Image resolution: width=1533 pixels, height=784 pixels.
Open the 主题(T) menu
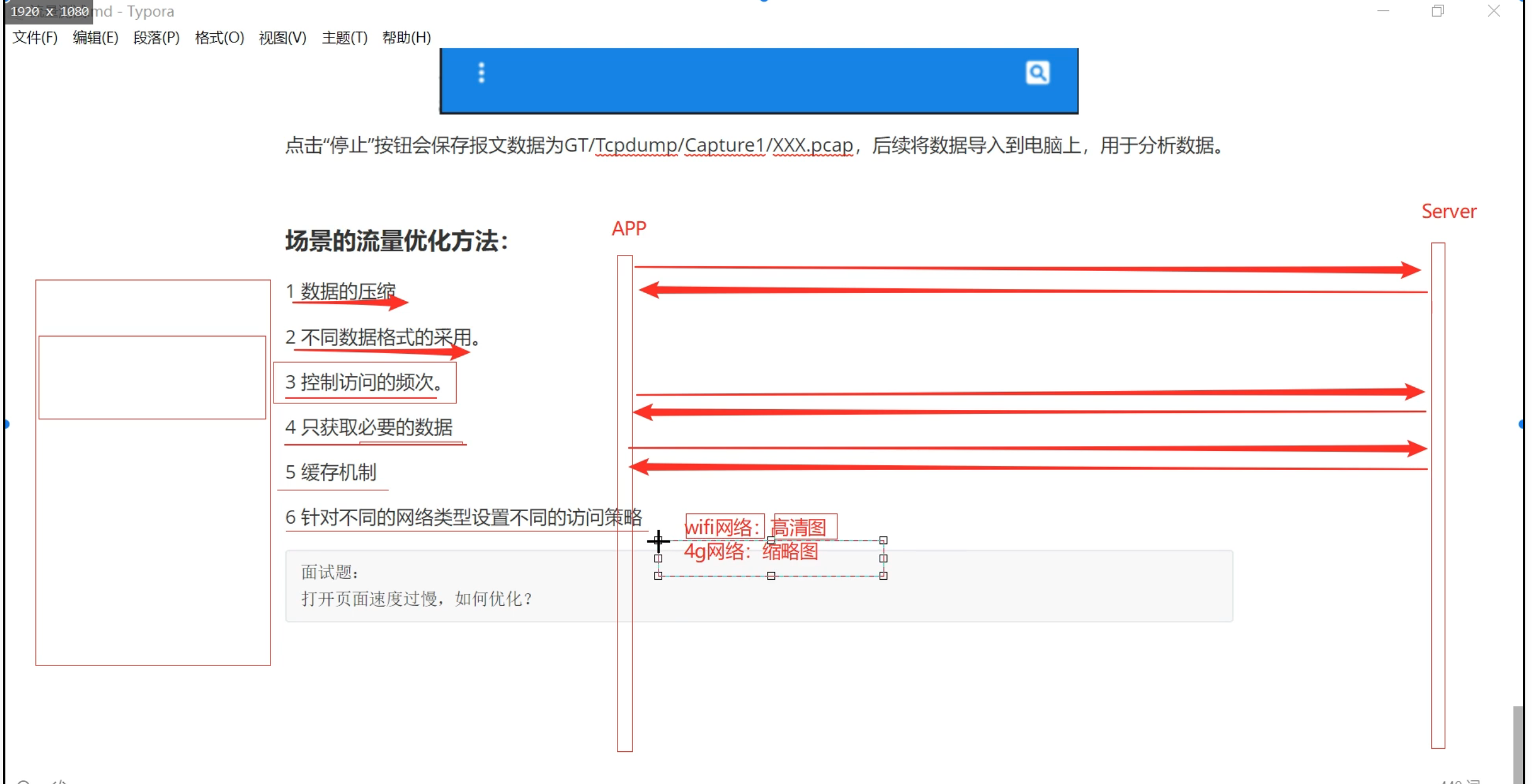coord(344,38)
